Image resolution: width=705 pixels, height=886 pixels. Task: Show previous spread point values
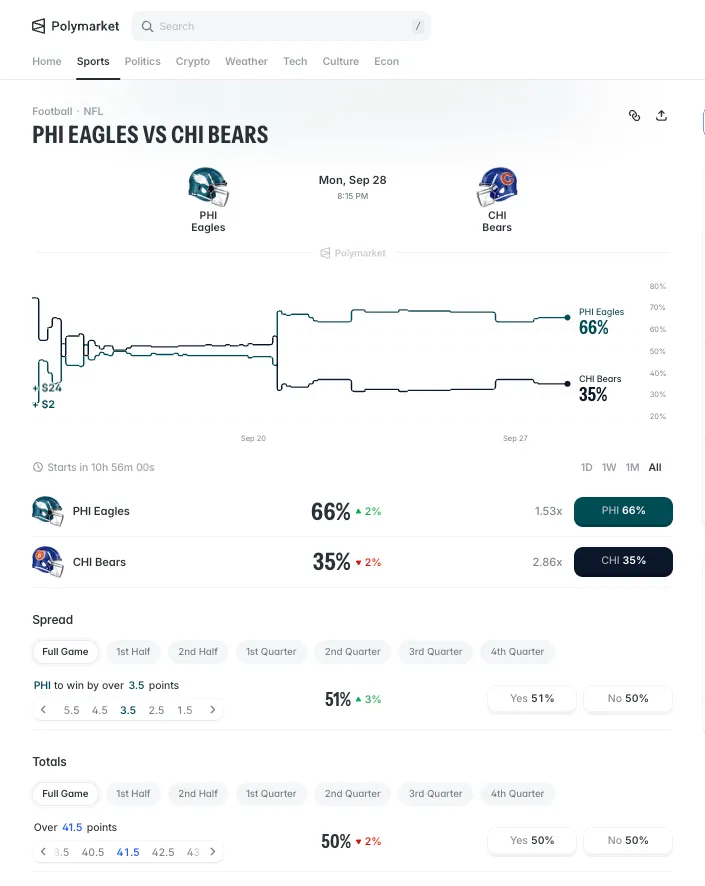tap(43, 710)
